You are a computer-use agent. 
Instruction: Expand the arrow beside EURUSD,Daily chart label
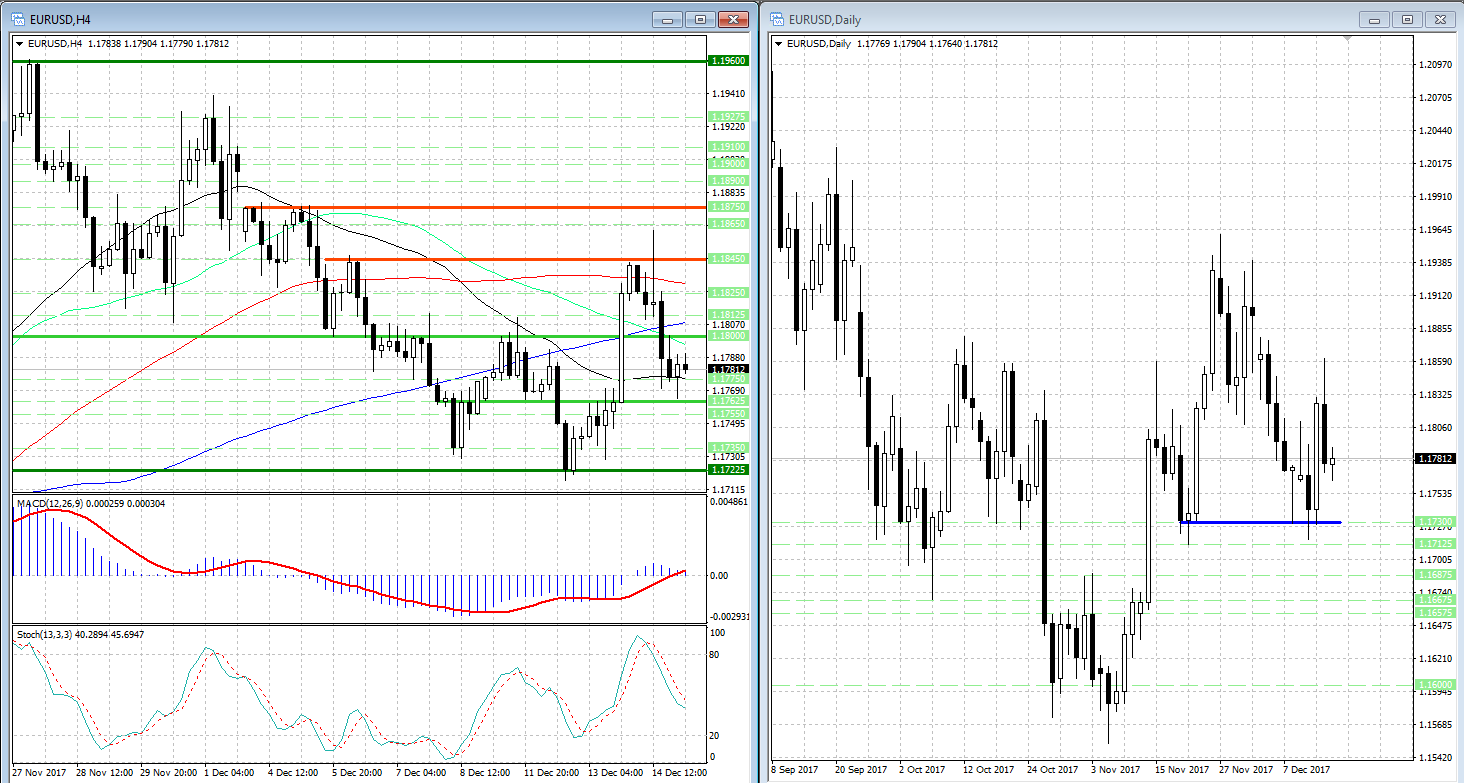tap(779, 43)
